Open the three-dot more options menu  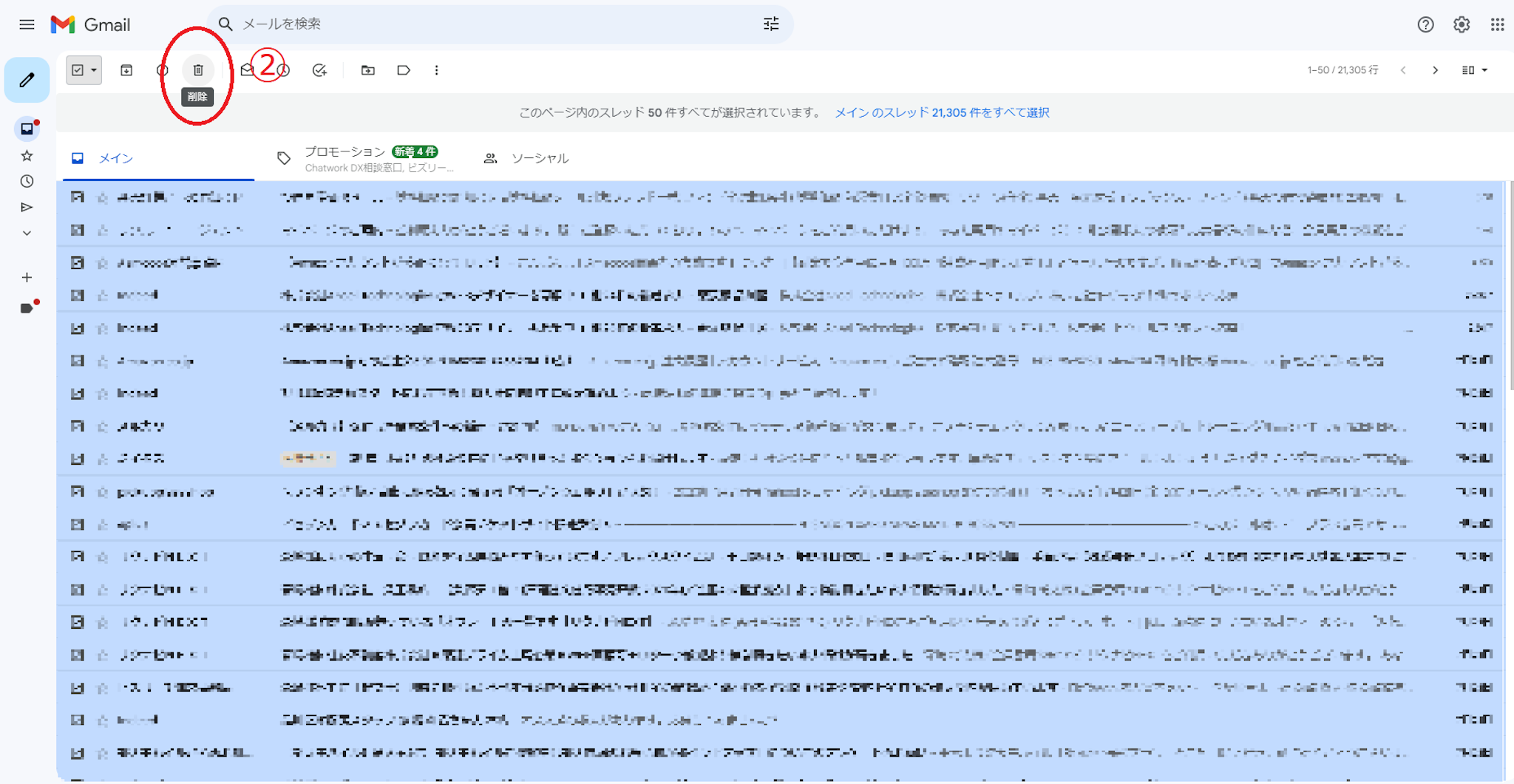coord(437,70)
